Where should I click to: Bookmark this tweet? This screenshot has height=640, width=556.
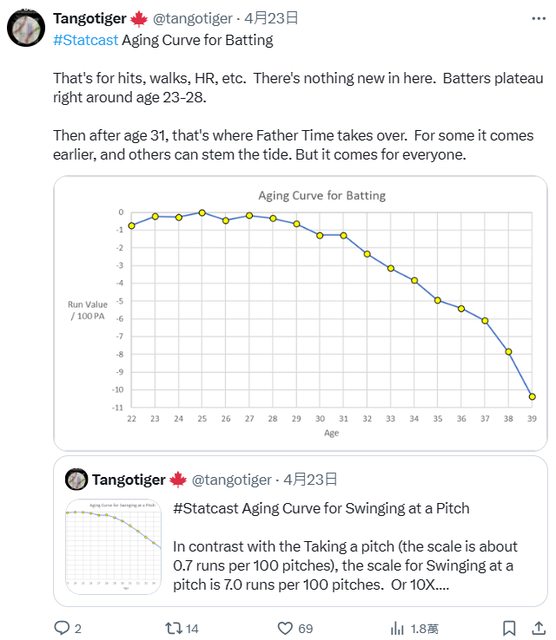(509, 628)
